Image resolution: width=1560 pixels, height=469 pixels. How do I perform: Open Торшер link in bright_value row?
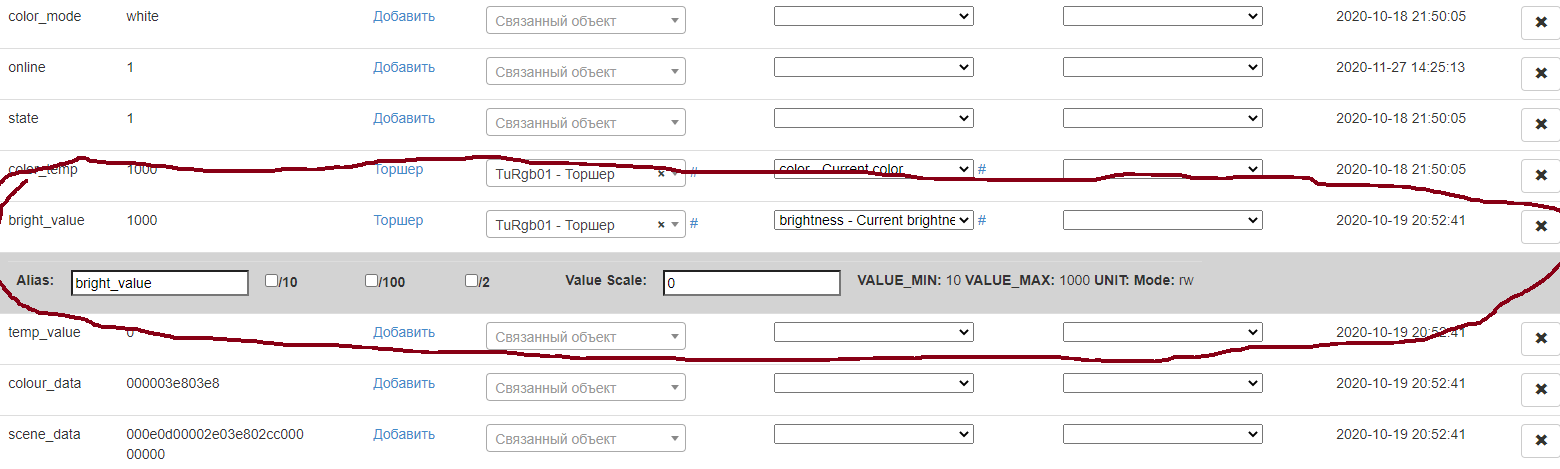[398, 220]
